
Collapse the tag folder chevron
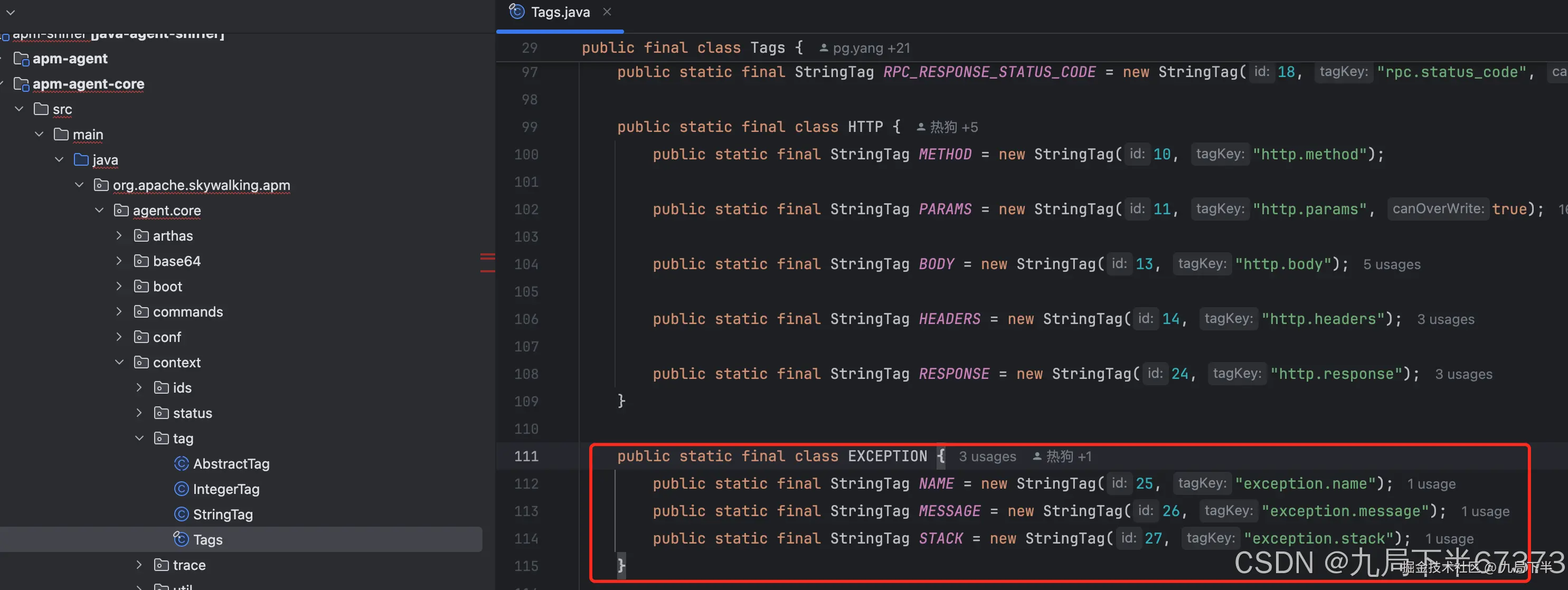point(139,439)
